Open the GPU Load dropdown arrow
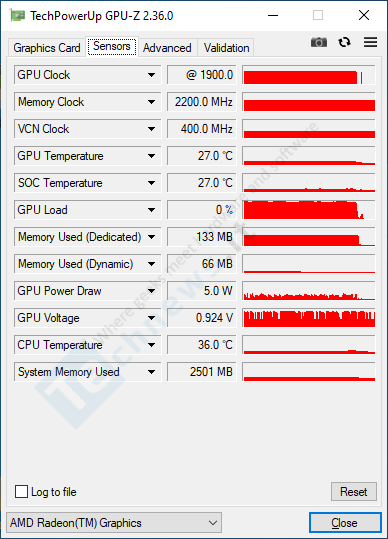Screen dimensions: 388x539 point(151,210)
